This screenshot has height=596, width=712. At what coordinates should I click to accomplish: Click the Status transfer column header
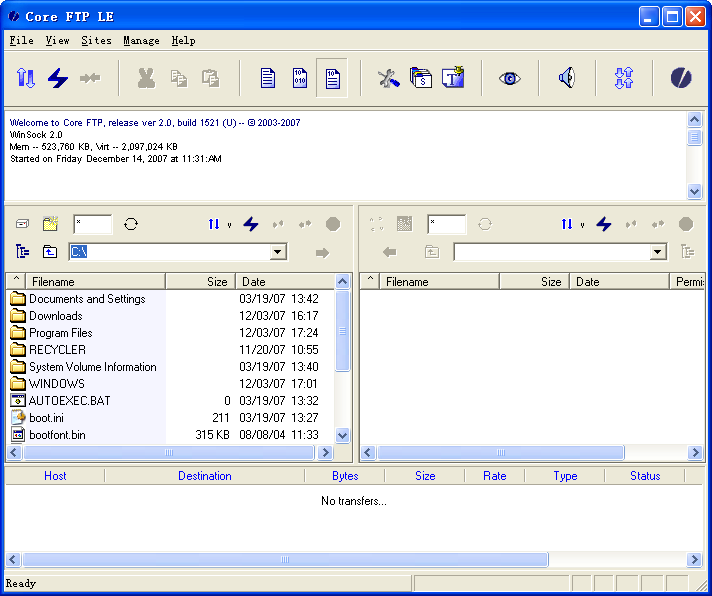pyautogui.click(x=645, y=476)
